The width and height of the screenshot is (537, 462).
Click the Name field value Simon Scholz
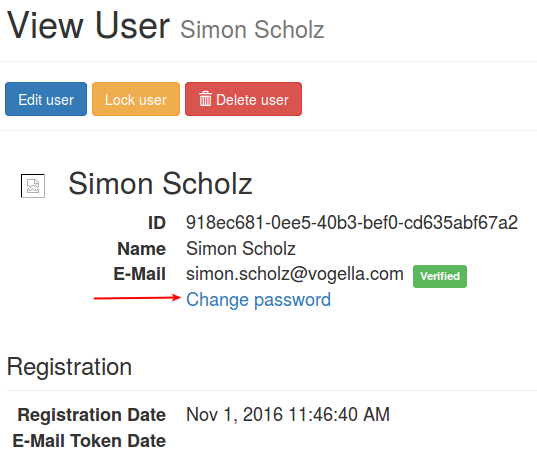[x=241, y=249]
